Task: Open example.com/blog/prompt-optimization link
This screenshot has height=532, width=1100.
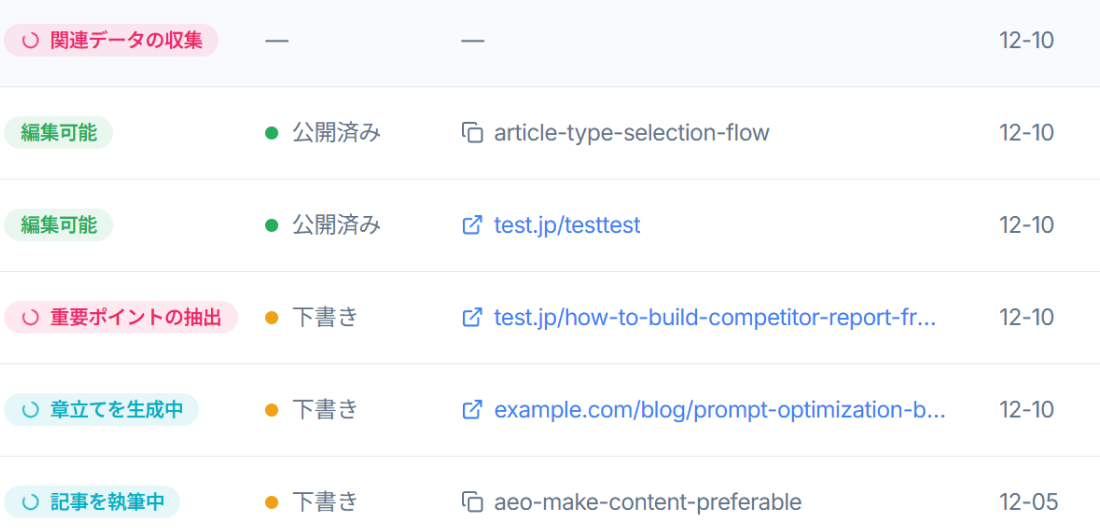Action: [720, 410]
